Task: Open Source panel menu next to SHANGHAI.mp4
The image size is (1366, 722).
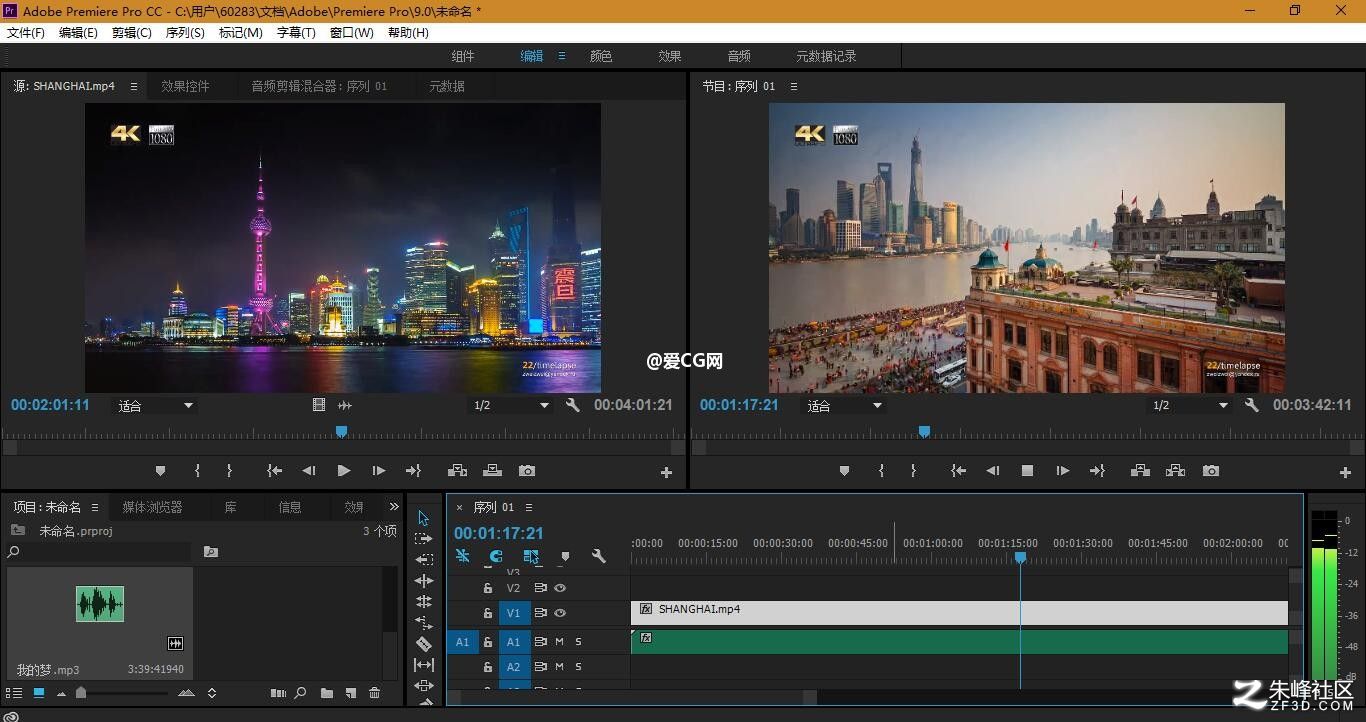Action: point(134,86)
